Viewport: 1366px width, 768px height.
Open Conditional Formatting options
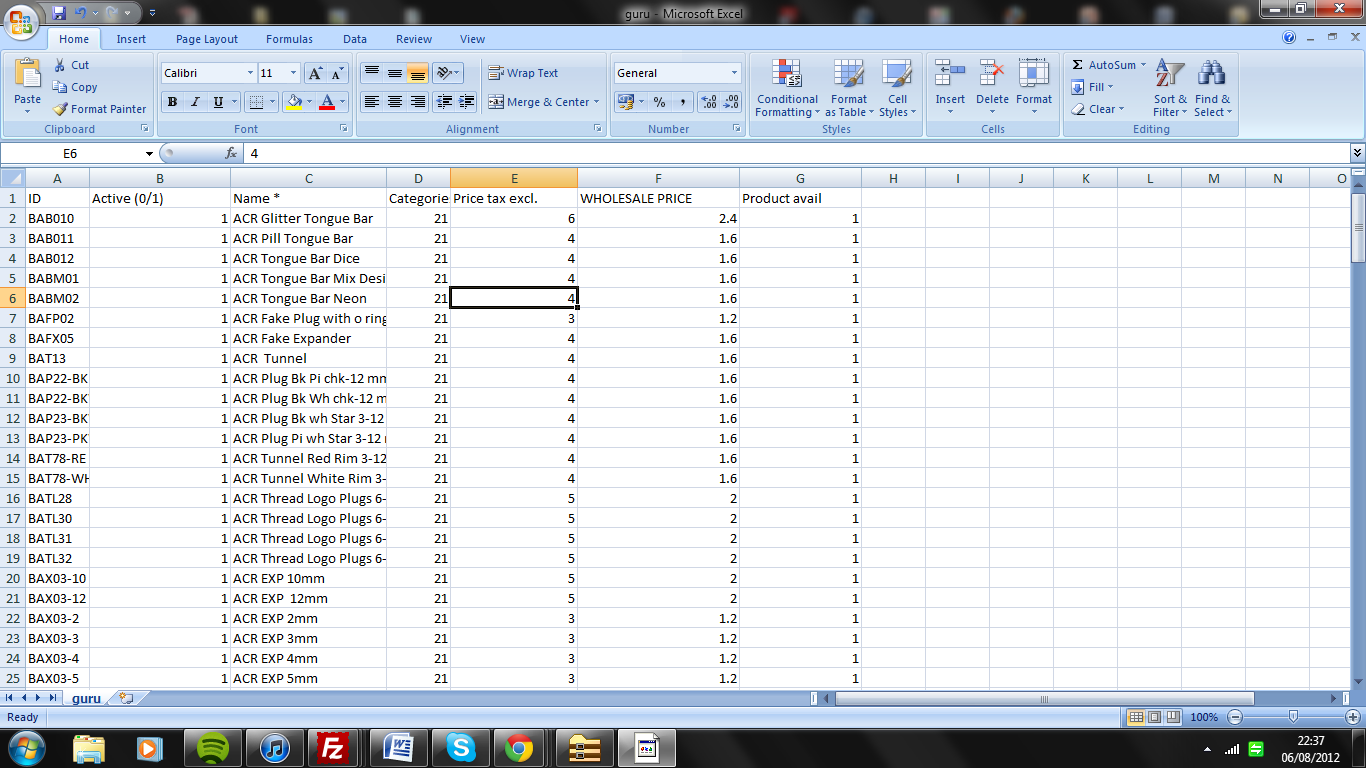787,88
